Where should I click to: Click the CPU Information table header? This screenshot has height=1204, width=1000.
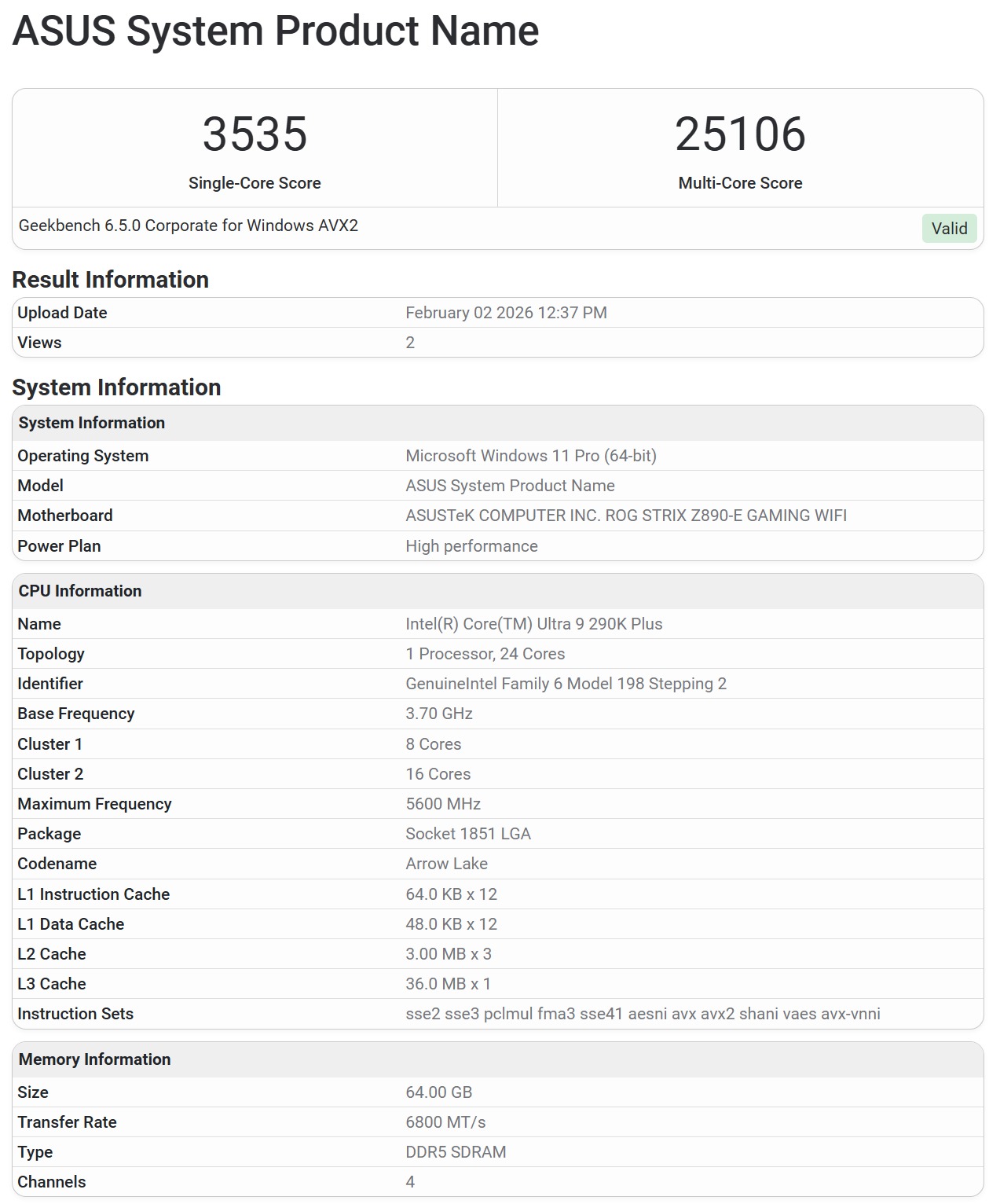coord(80,591)
